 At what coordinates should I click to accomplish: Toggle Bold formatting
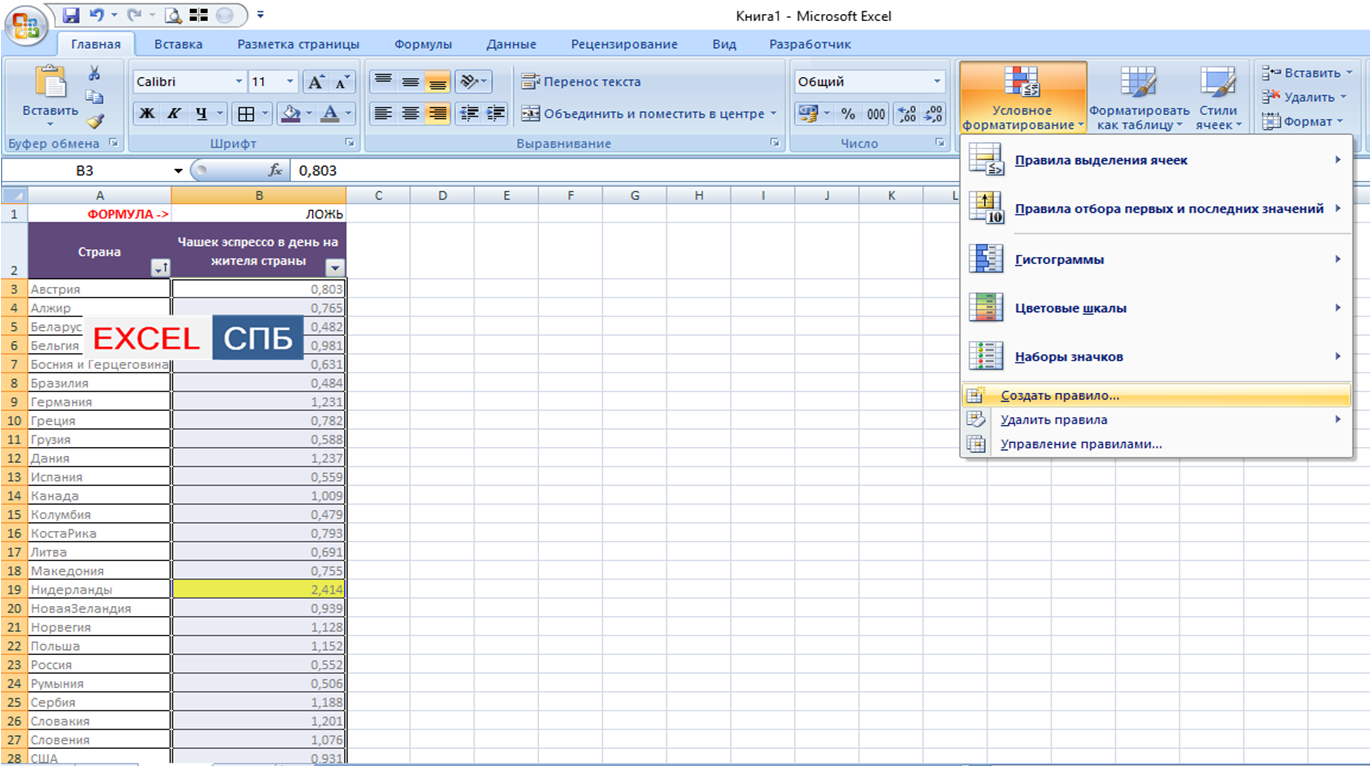[147, 114]
